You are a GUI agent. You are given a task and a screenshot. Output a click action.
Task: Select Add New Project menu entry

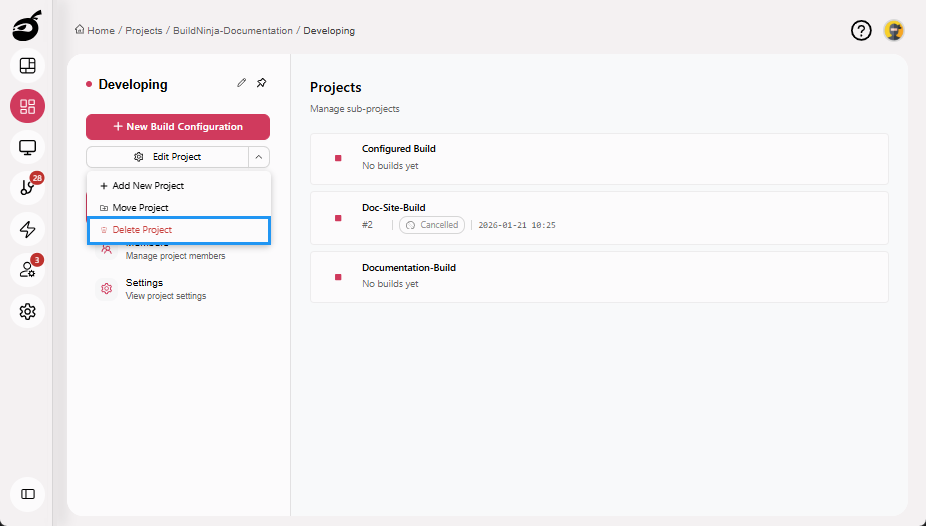[x=179, y=185]
